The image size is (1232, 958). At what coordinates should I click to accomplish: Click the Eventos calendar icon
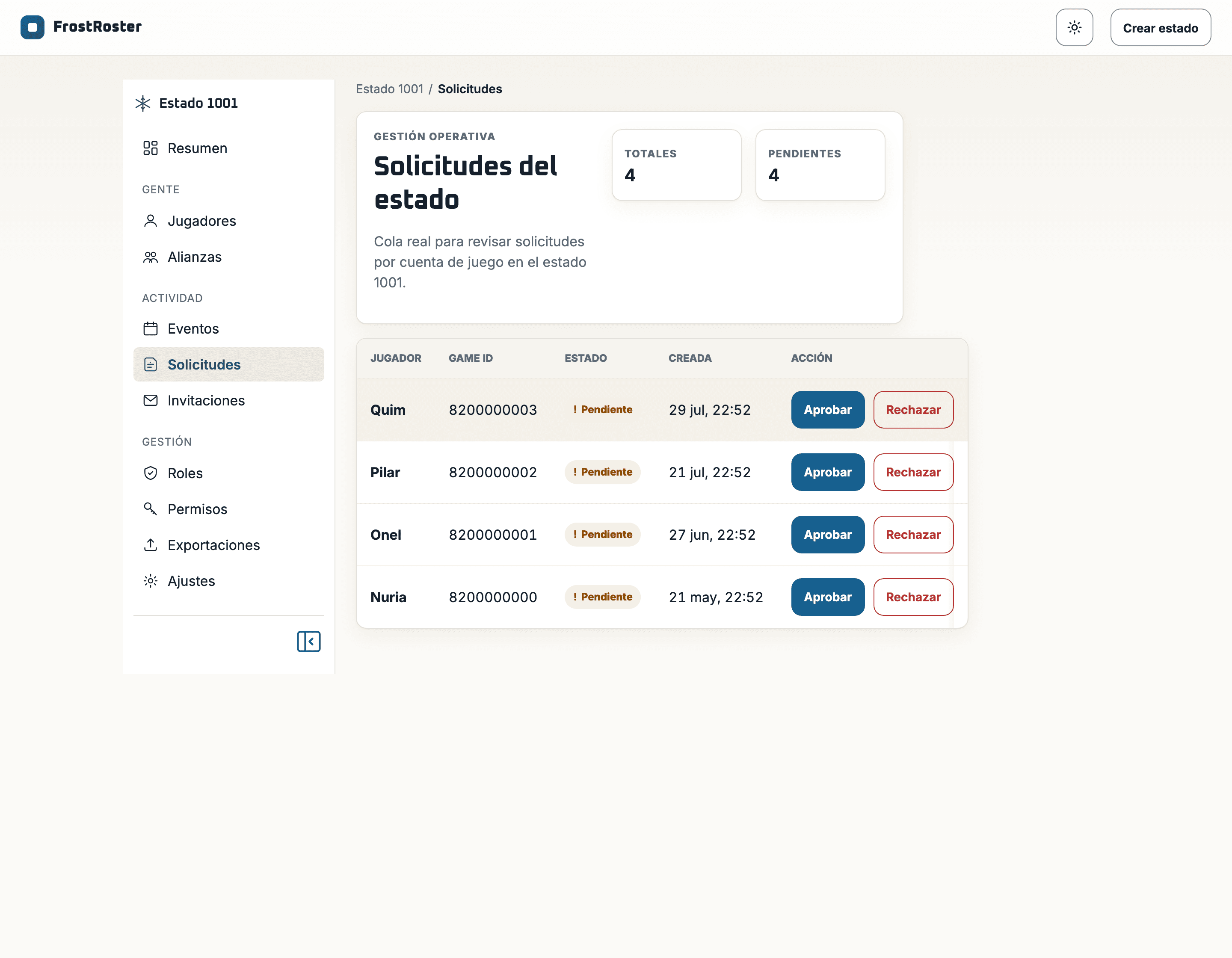coord(151,328)
